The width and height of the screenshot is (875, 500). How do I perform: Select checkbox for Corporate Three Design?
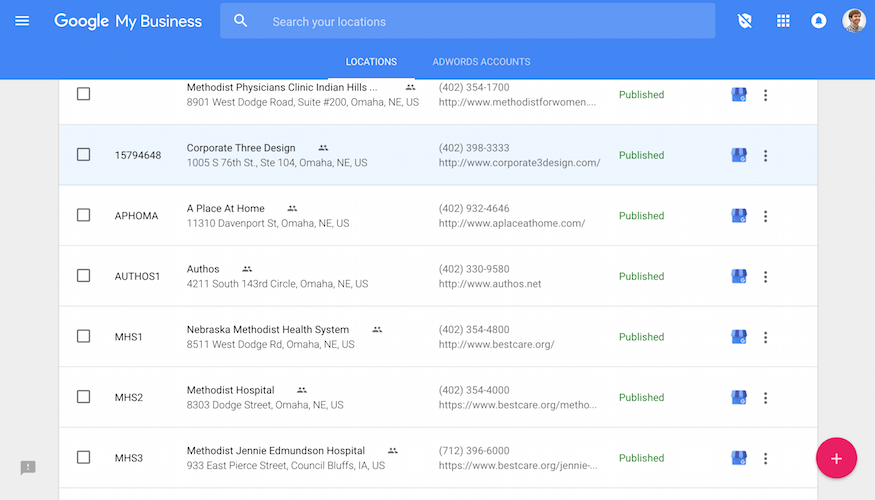[83, 155]
